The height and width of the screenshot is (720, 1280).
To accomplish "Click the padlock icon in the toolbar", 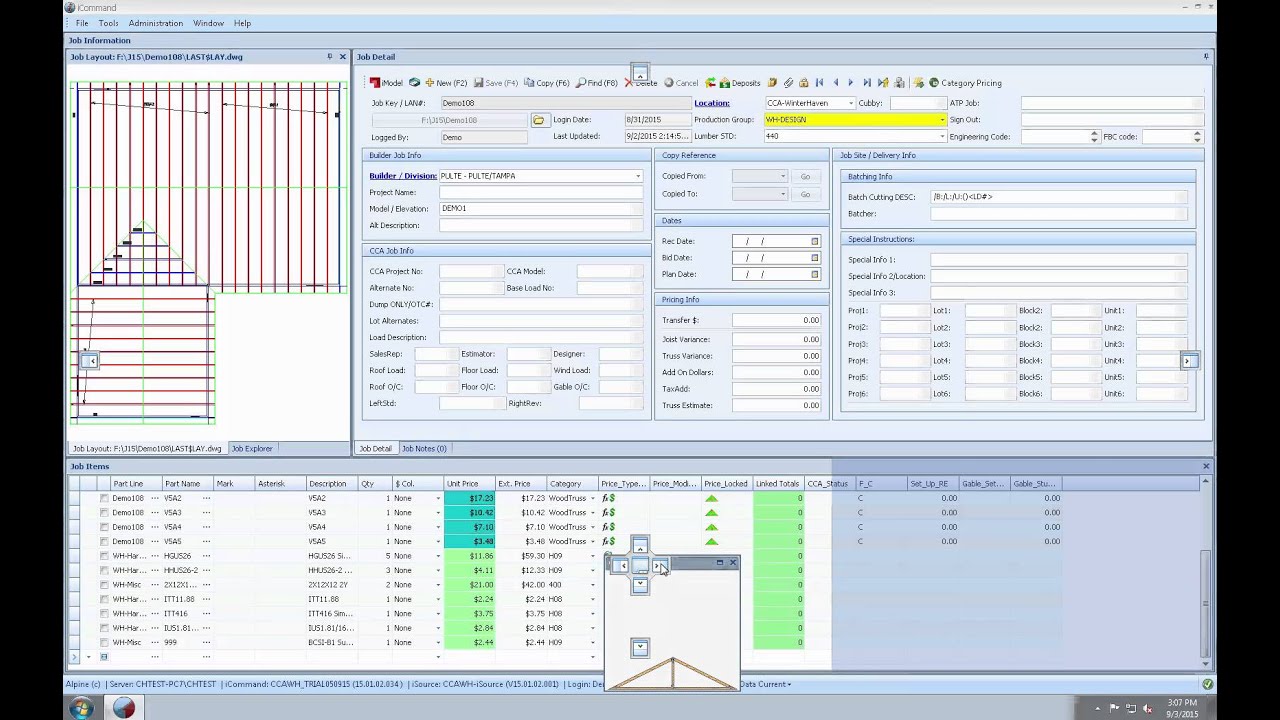I will click(803, 83).
